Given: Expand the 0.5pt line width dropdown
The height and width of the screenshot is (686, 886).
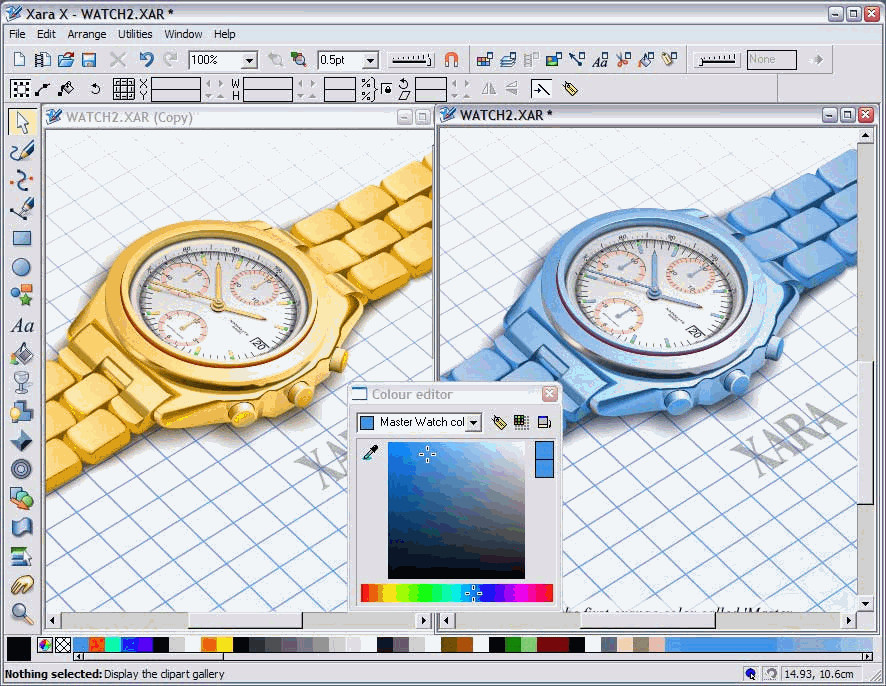Looking at the screenshot, I should coord(369,61).
